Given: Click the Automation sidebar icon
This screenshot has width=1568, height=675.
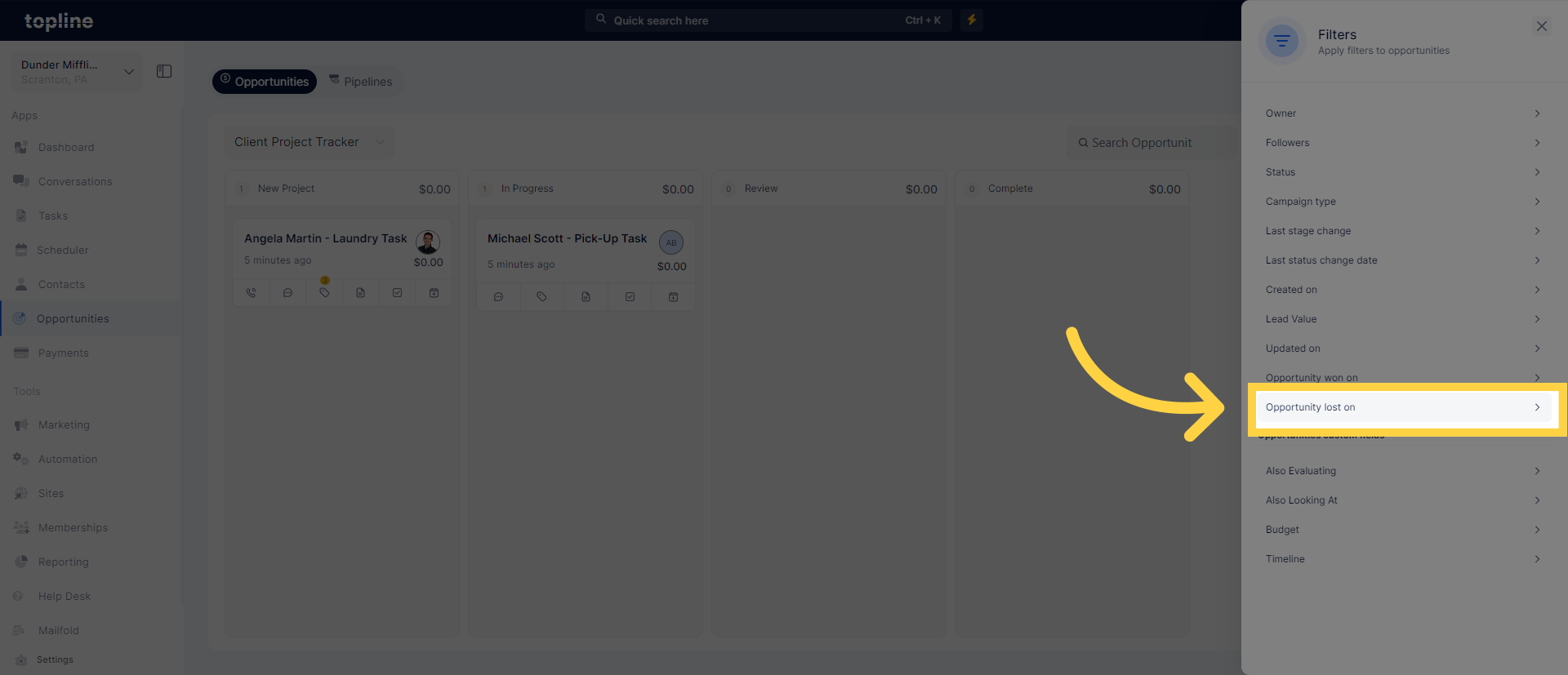Looking at the screenshot, I should 21,459.
